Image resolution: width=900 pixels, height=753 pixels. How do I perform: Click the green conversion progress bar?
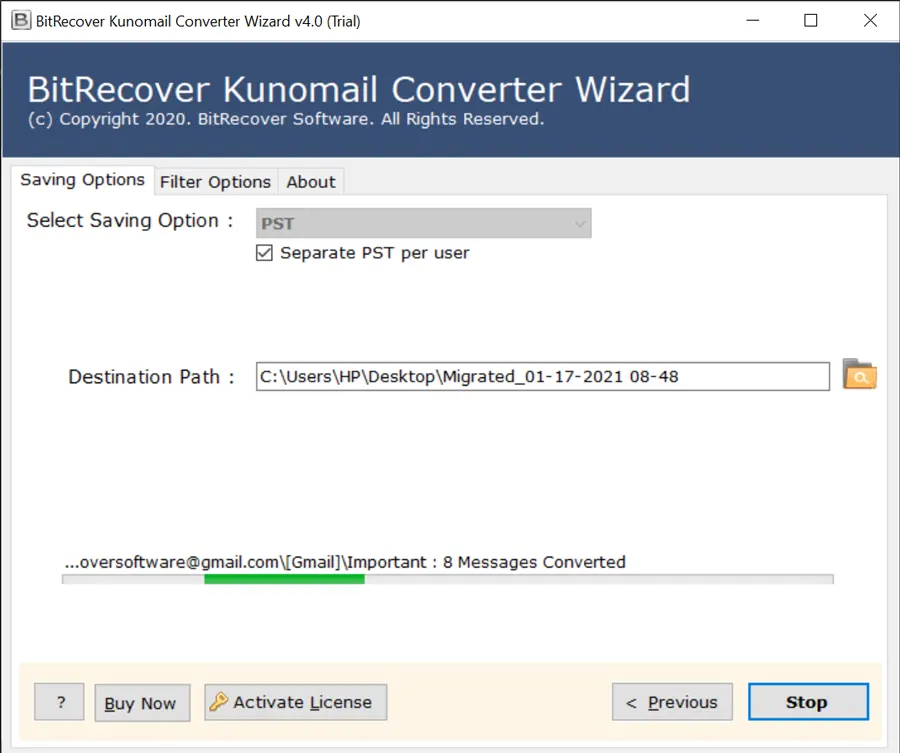[x=448, y=579]
